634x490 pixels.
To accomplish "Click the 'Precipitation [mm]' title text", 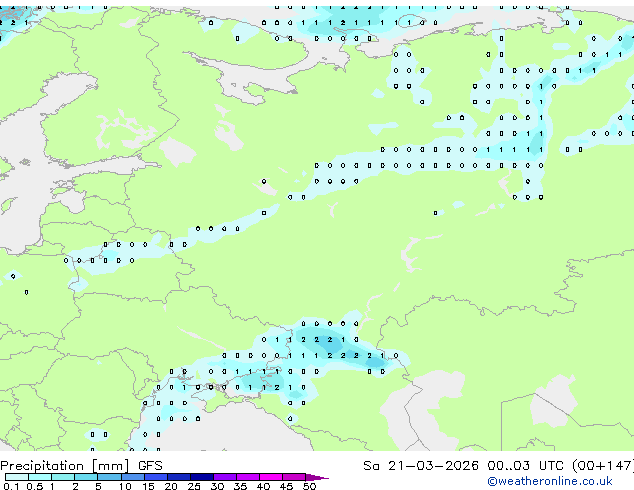I will click(65, 466).
